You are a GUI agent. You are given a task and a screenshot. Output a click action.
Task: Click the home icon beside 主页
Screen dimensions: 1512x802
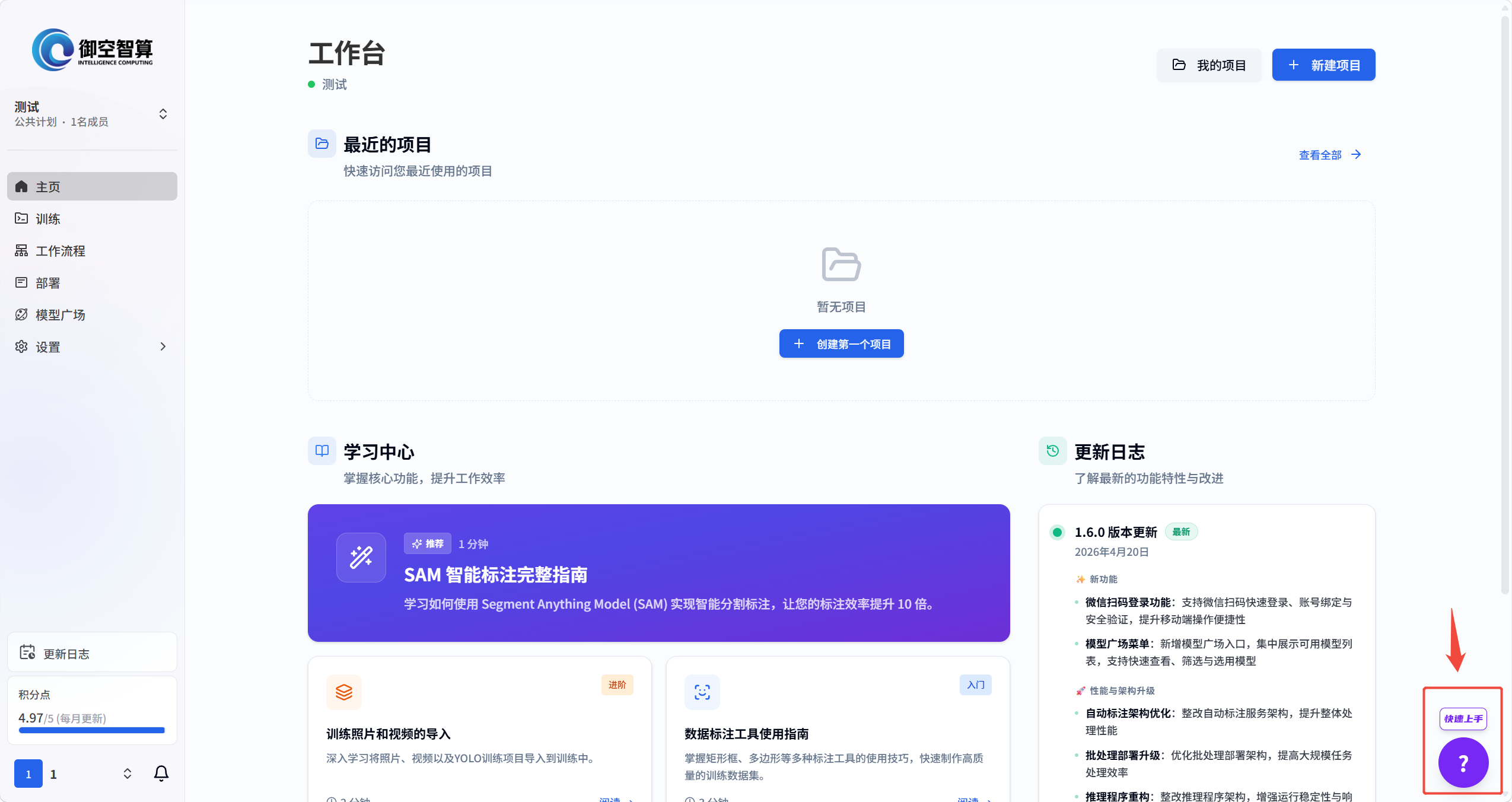point(21,186)
